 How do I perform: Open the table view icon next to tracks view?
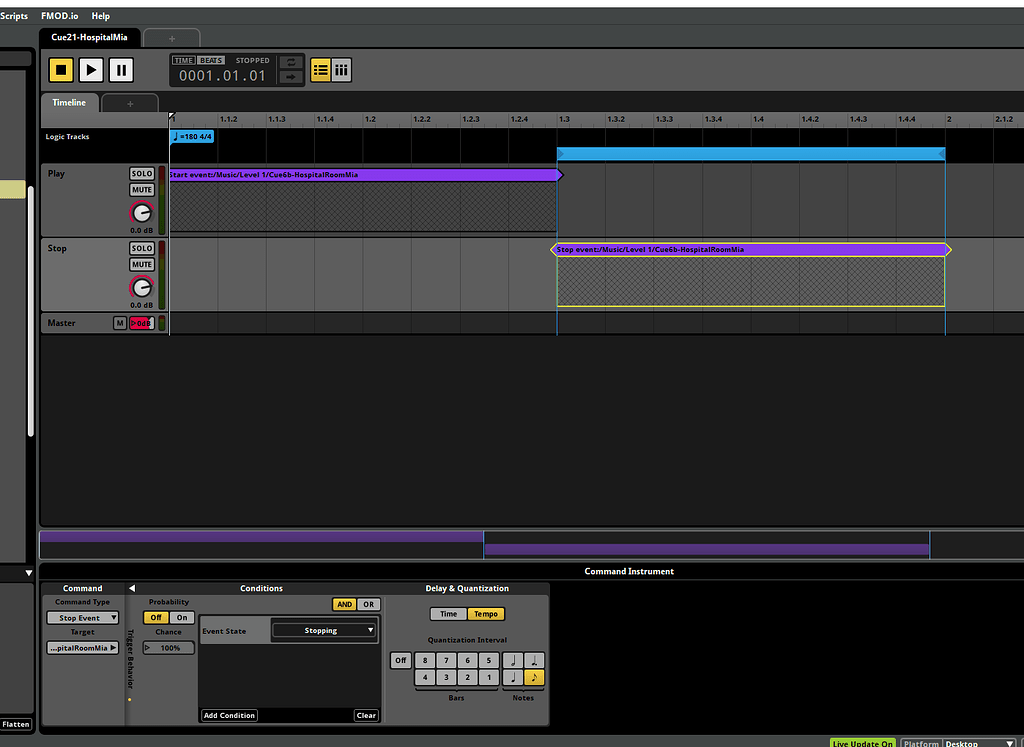point(341,69)
